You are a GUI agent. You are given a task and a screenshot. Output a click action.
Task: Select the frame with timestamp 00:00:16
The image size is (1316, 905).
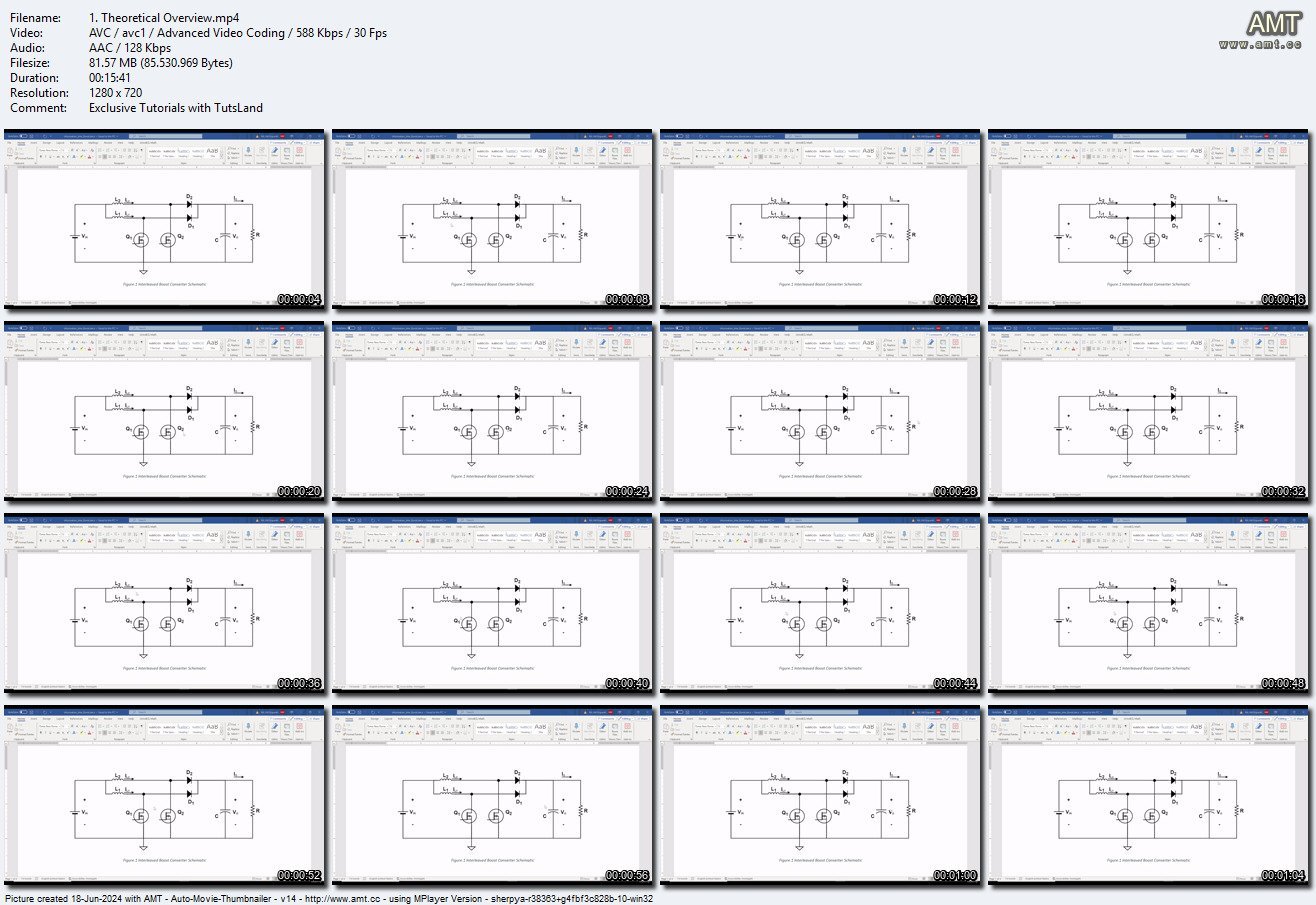click(1149, 218)
